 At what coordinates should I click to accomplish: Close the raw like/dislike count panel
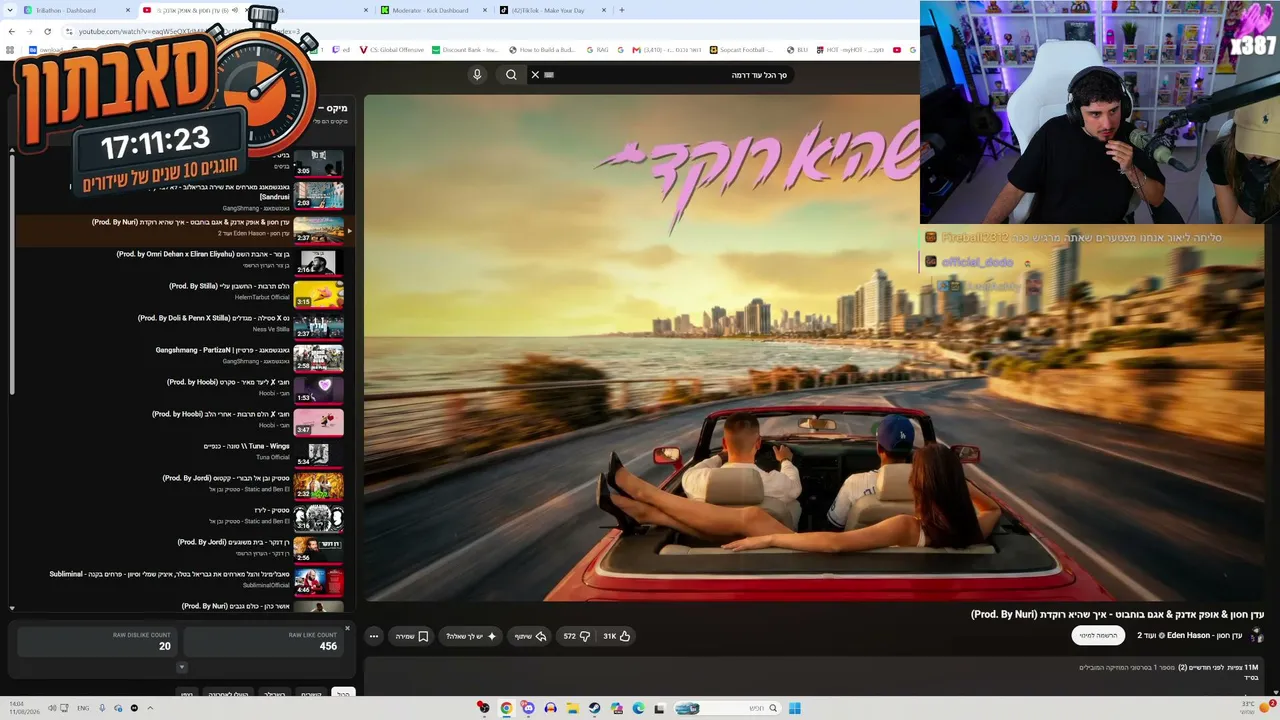[x=348, y=628]
